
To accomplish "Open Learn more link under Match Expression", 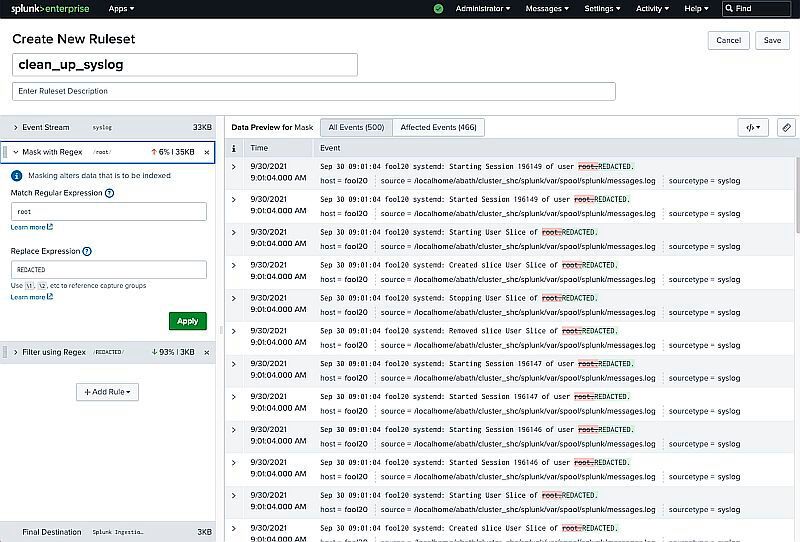I will [x=32, y=227].
